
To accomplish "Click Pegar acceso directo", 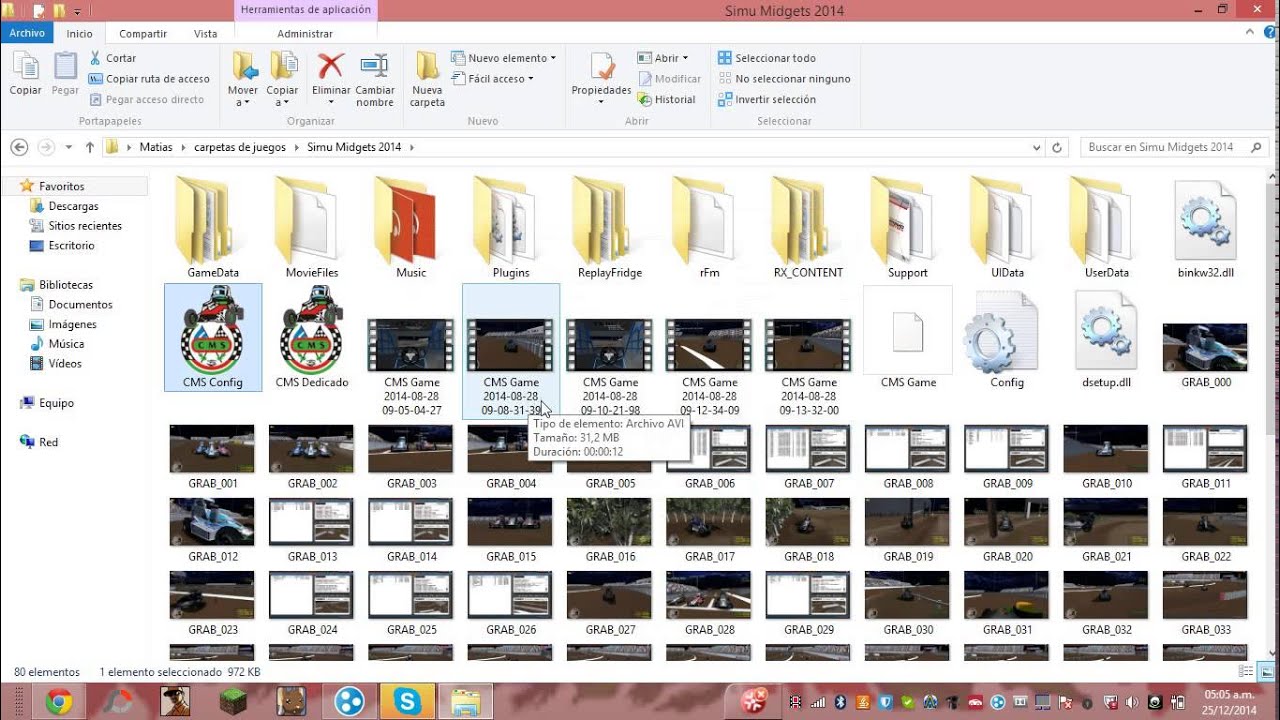I will point(147,99).
